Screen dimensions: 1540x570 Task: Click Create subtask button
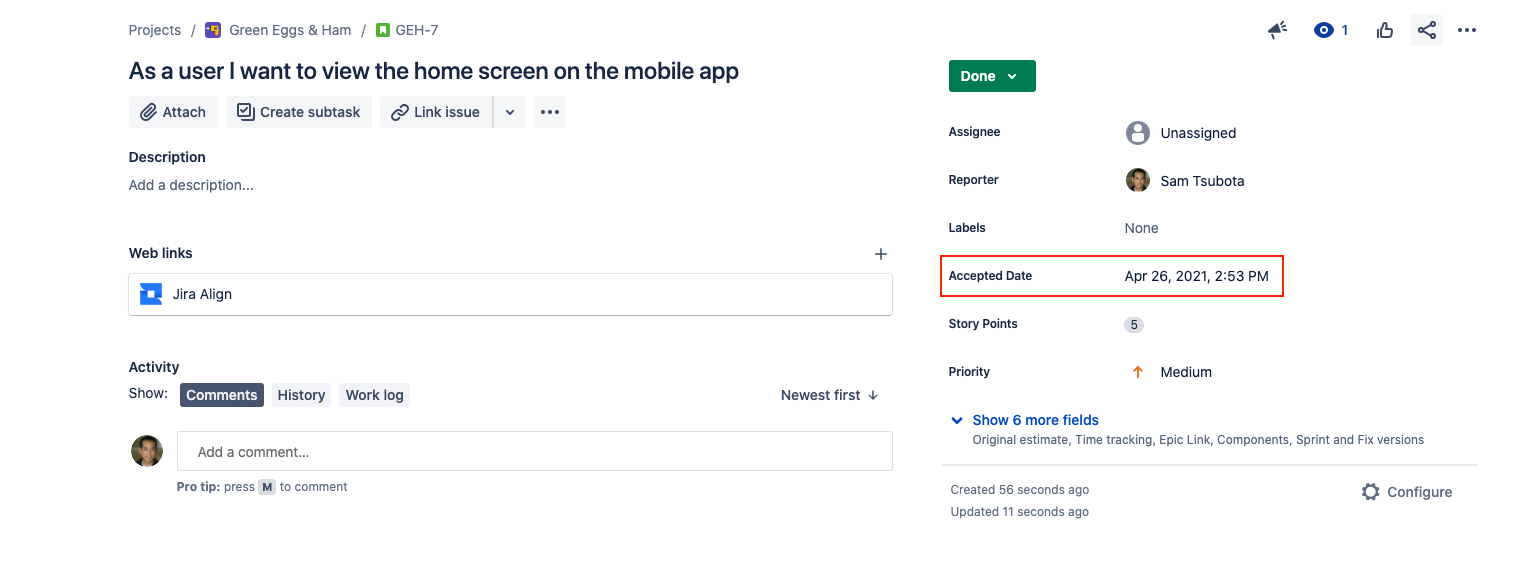[x=299, y=112]
